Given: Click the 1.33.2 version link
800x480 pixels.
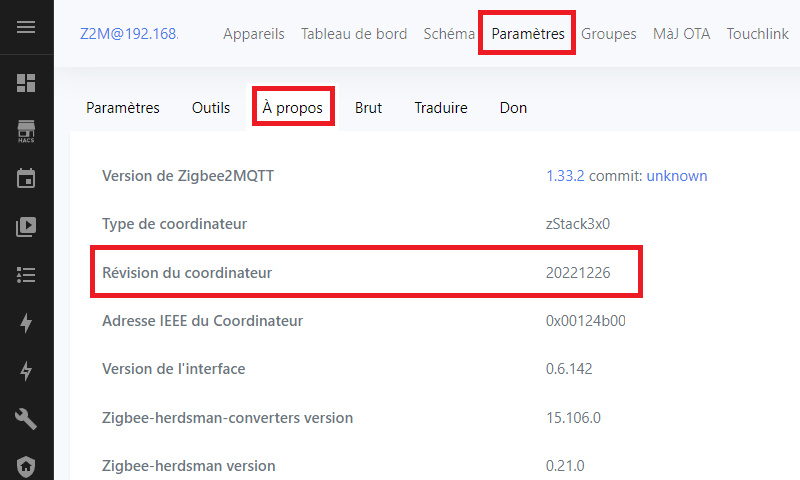Looking at the screenshot, I should tap(564, 176).
